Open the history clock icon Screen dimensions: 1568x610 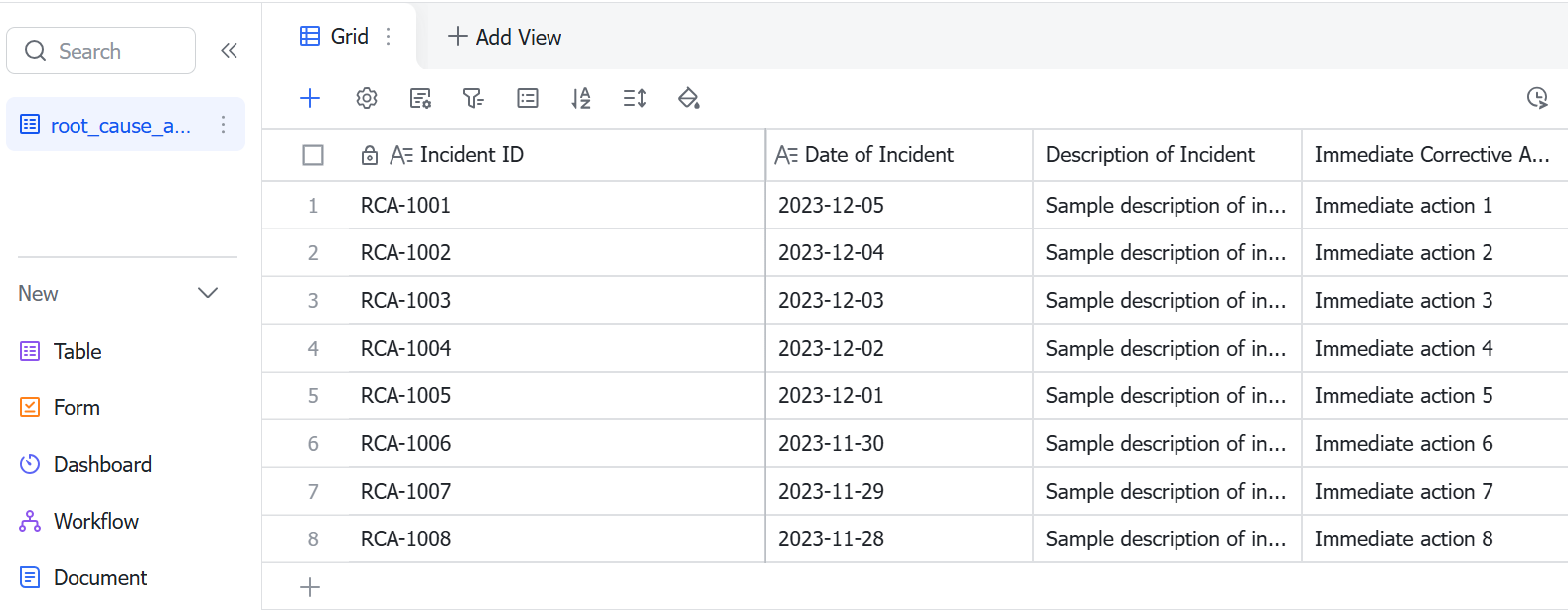coord(1537,97)
